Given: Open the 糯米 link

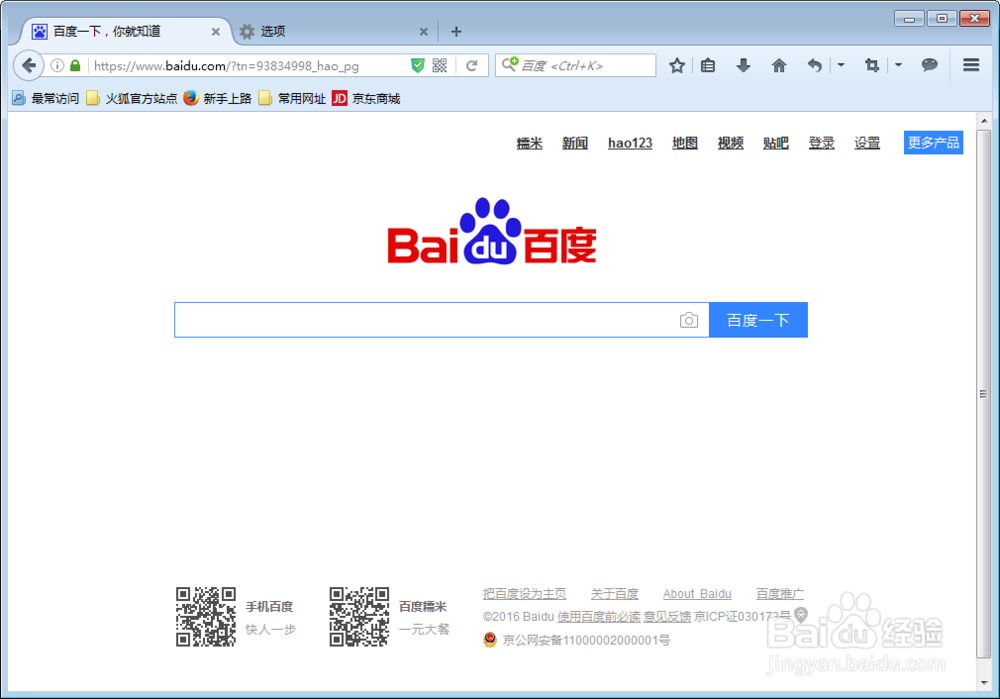Looking at the screenshot, I should [529, 143].
